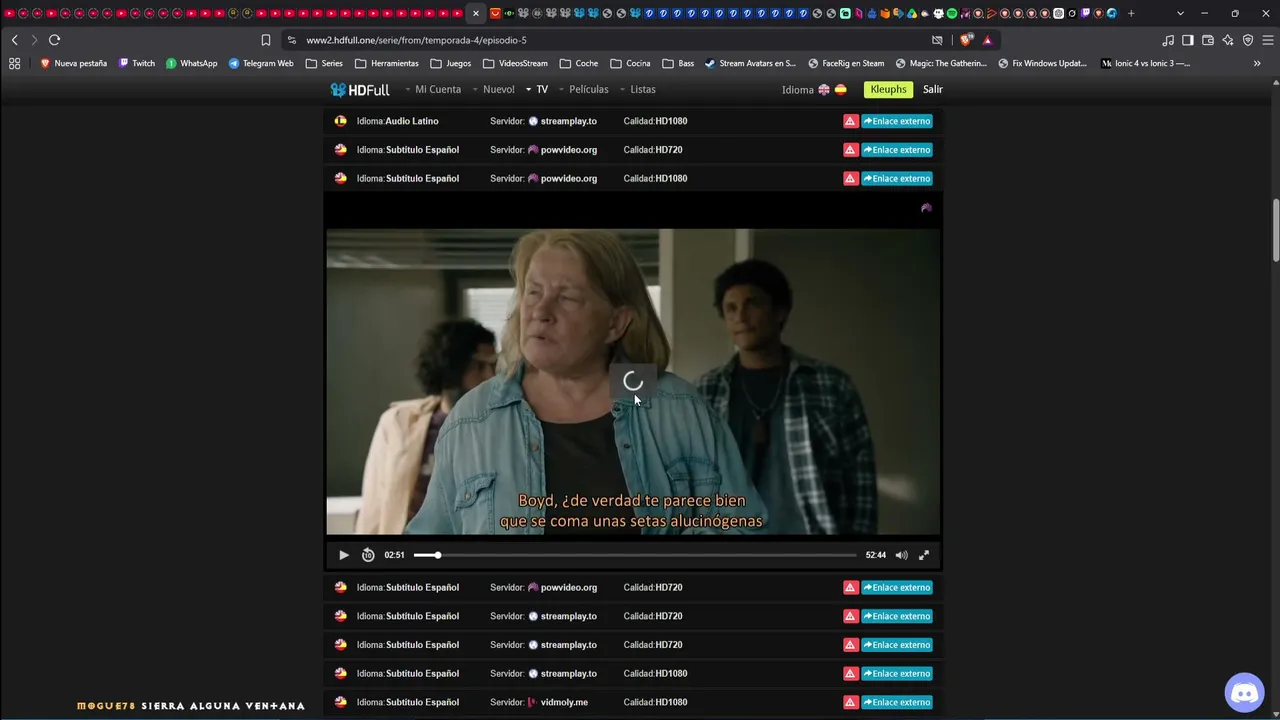Open the Series bookmarks folder
This screenshot has height=720, width=1280.
324,63
